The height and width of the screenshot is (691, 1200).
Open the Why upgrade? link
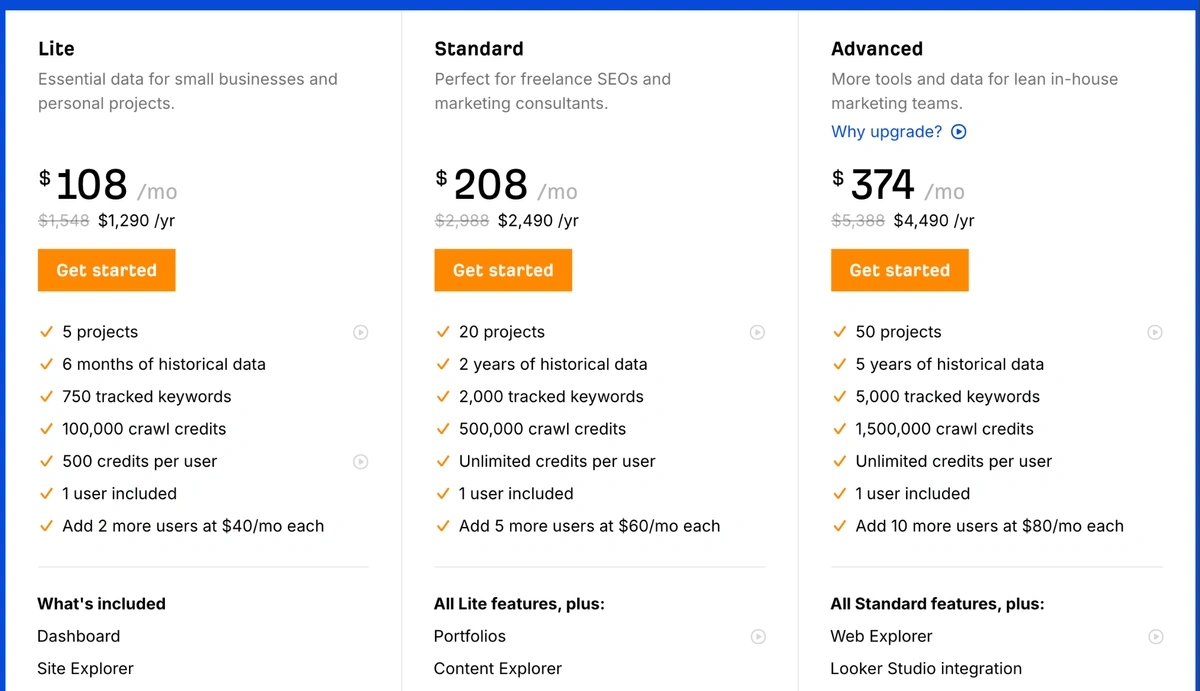coord(887,132)
